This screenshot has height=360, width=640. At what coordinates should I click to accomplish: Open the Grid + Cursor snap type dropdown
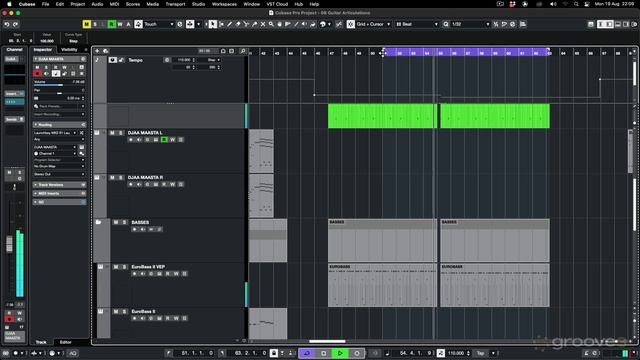pos(373,24)
